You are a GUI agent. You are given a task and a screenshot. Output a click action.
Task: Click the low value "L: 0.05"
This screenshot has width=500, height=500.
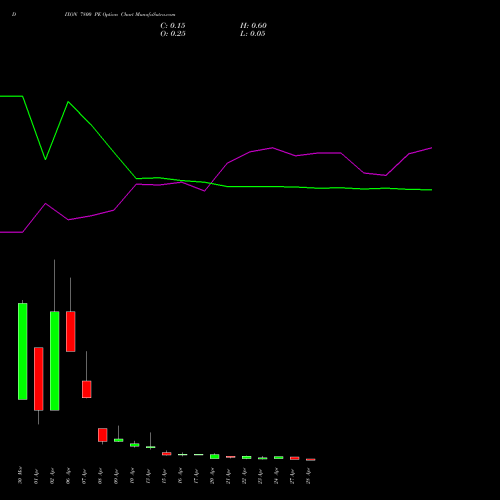pyautogui.click(x=253, y=34)
